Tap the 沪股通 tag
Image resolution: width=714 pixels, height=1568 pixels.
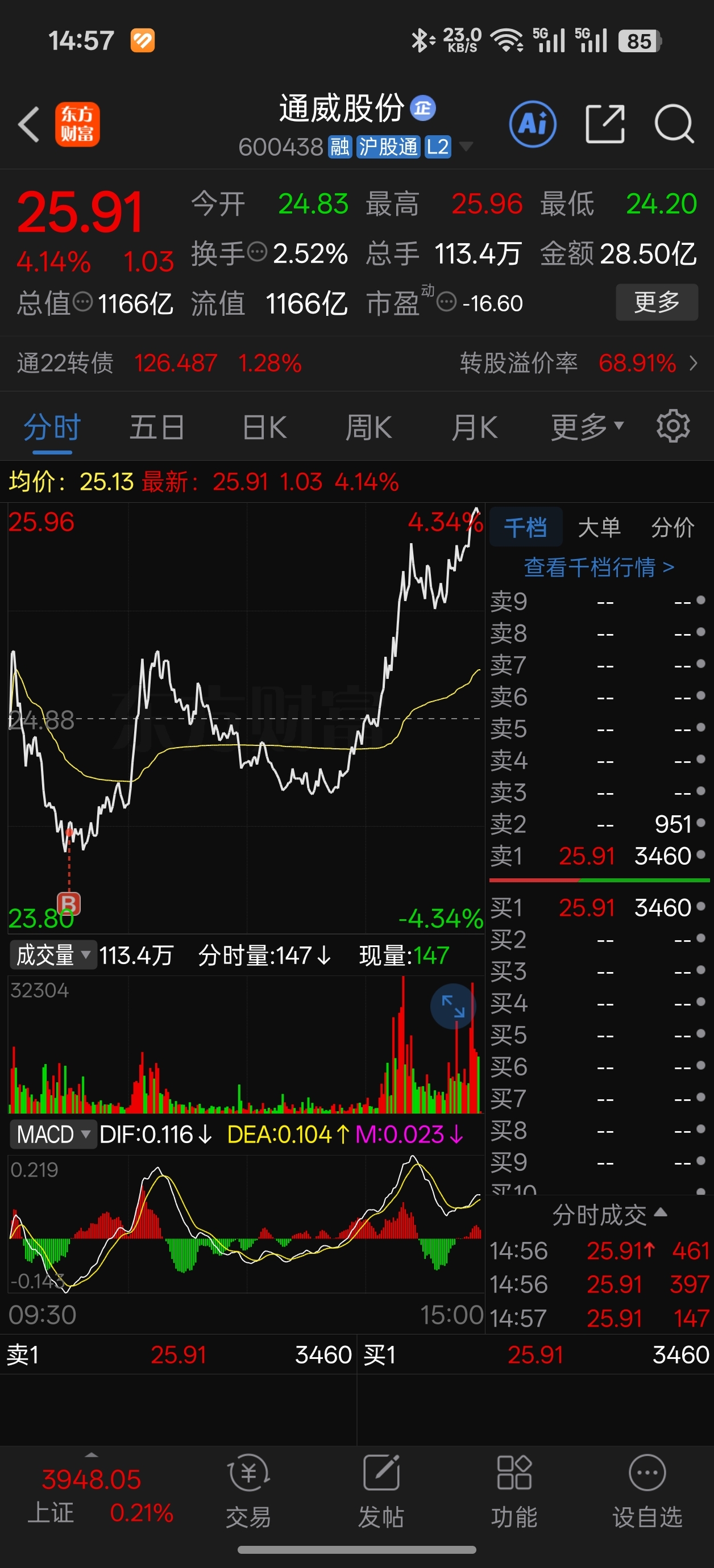[388, 147]
